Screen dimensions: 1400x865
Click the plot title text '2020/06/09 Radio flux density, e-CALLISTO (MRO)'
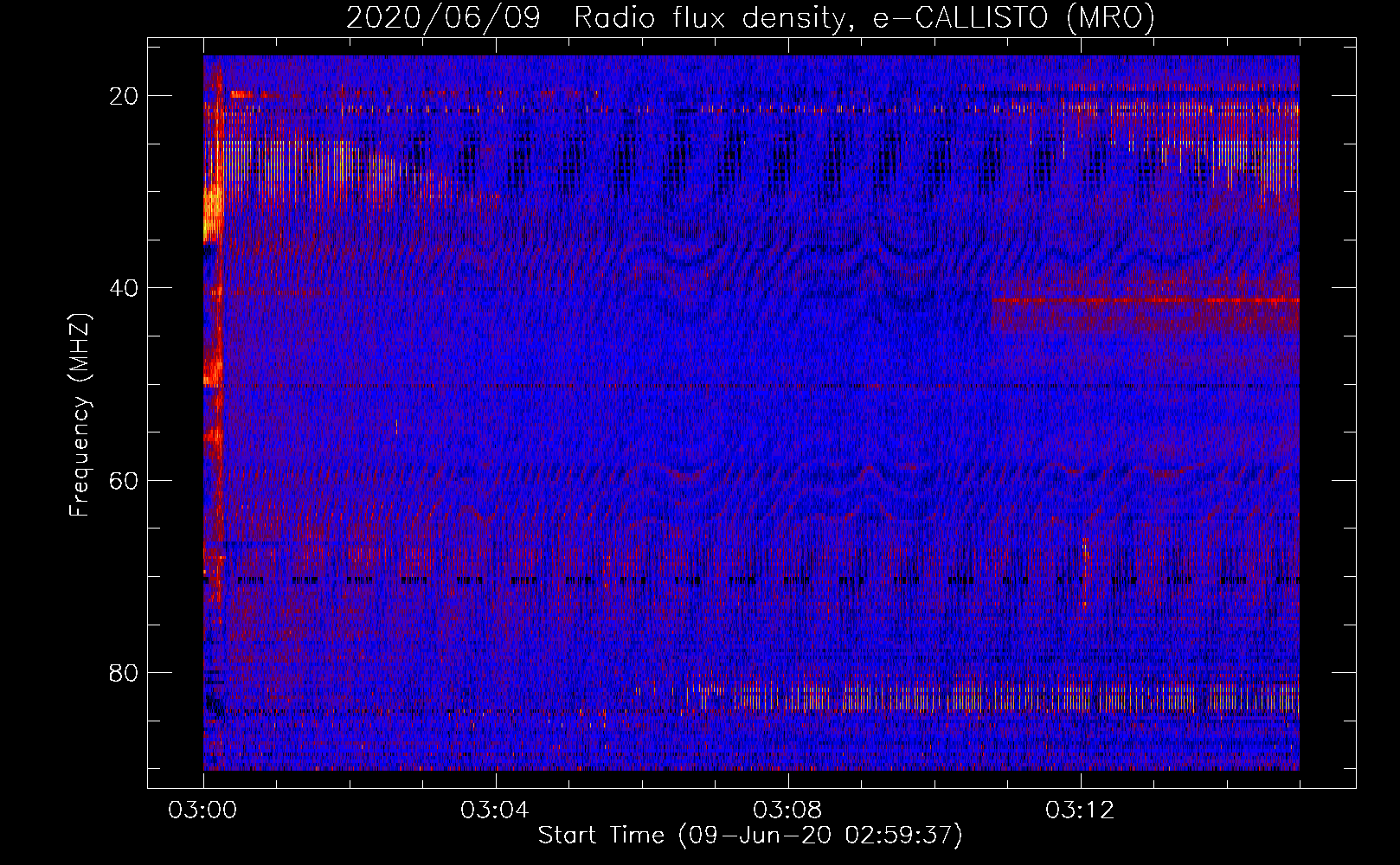[750, 18]
